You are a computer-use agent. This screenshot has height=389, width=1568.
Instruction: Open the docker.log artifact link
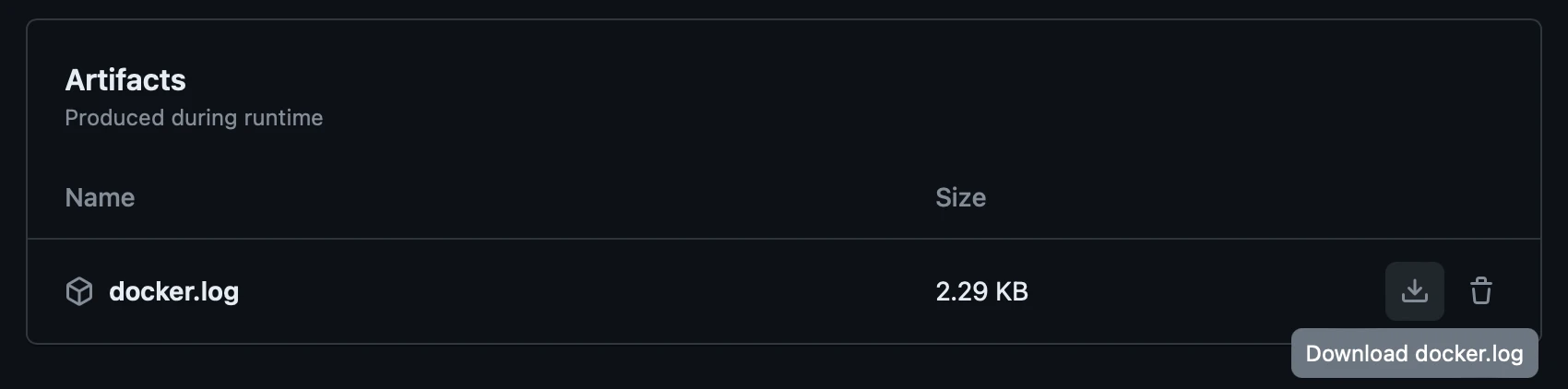pos(173,291)
